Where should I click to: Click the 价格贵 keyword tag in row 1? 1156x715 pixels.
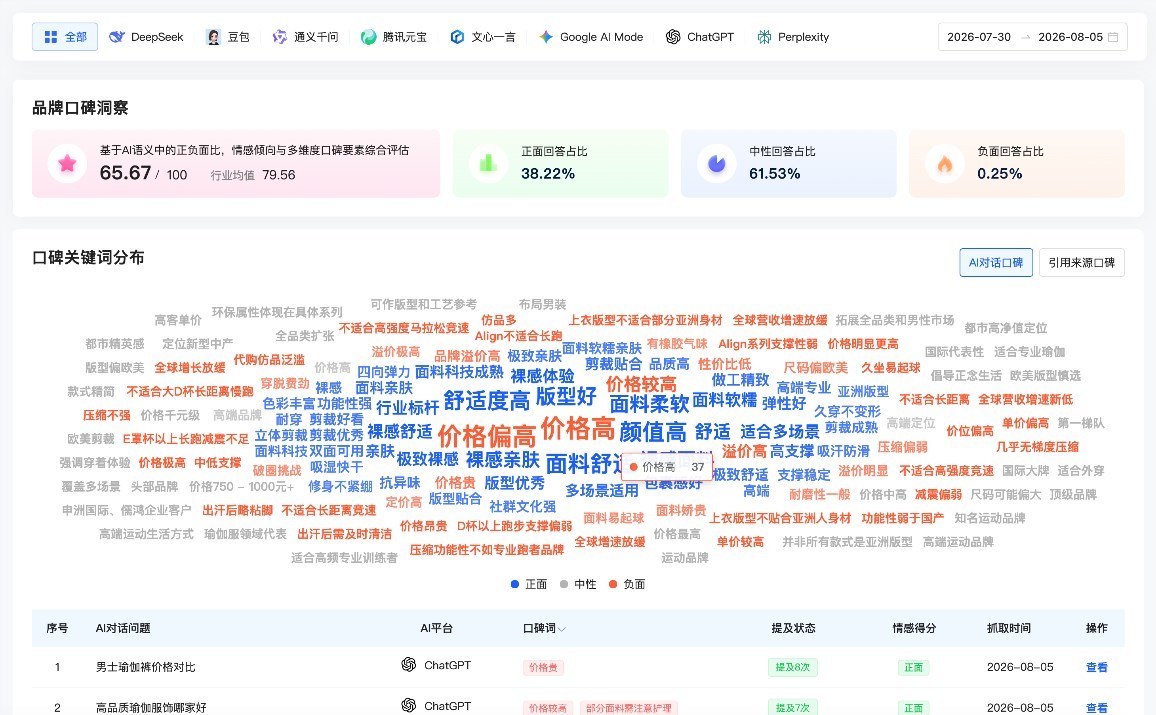point(543,668)
